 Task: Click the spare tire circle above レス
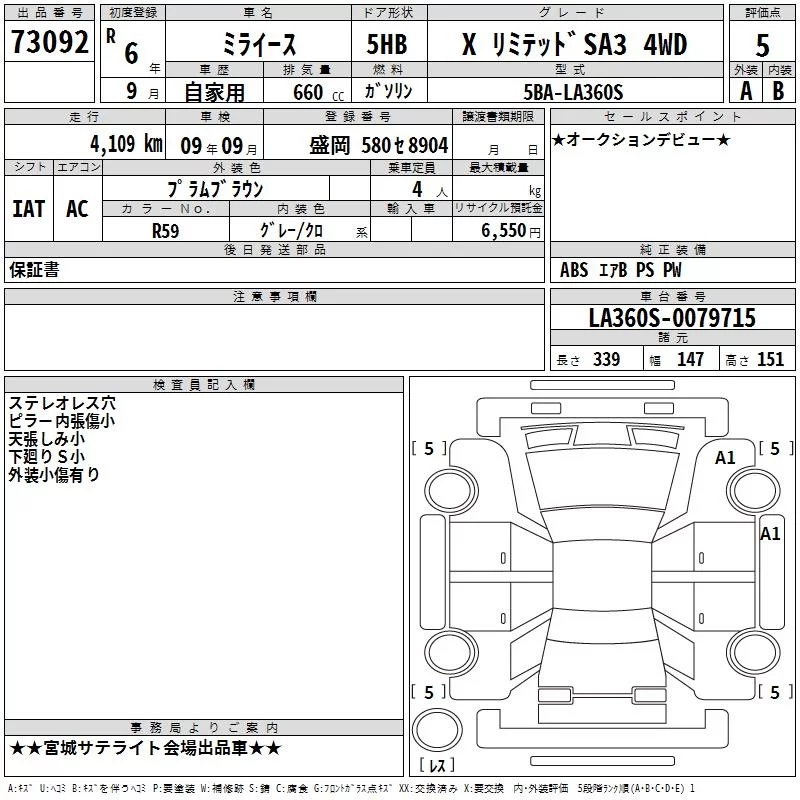[x=436, y=728]
